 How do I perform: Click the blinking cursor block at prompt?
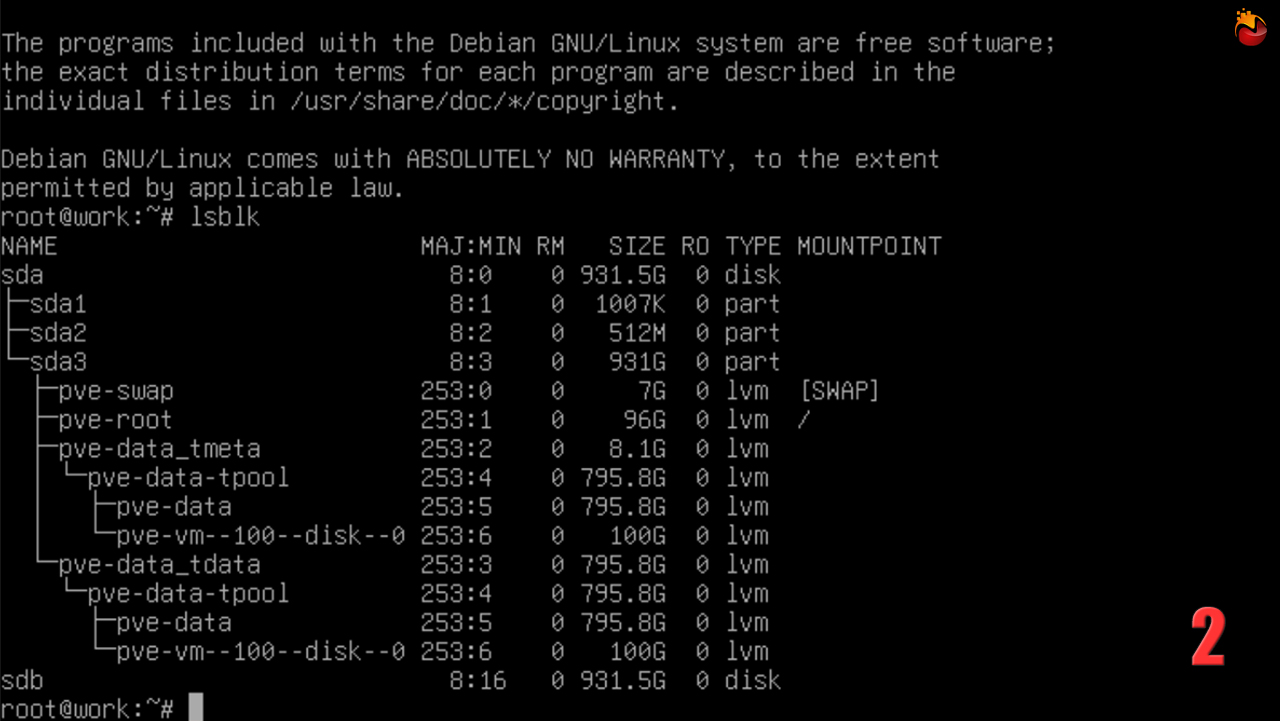click(196, 708)
